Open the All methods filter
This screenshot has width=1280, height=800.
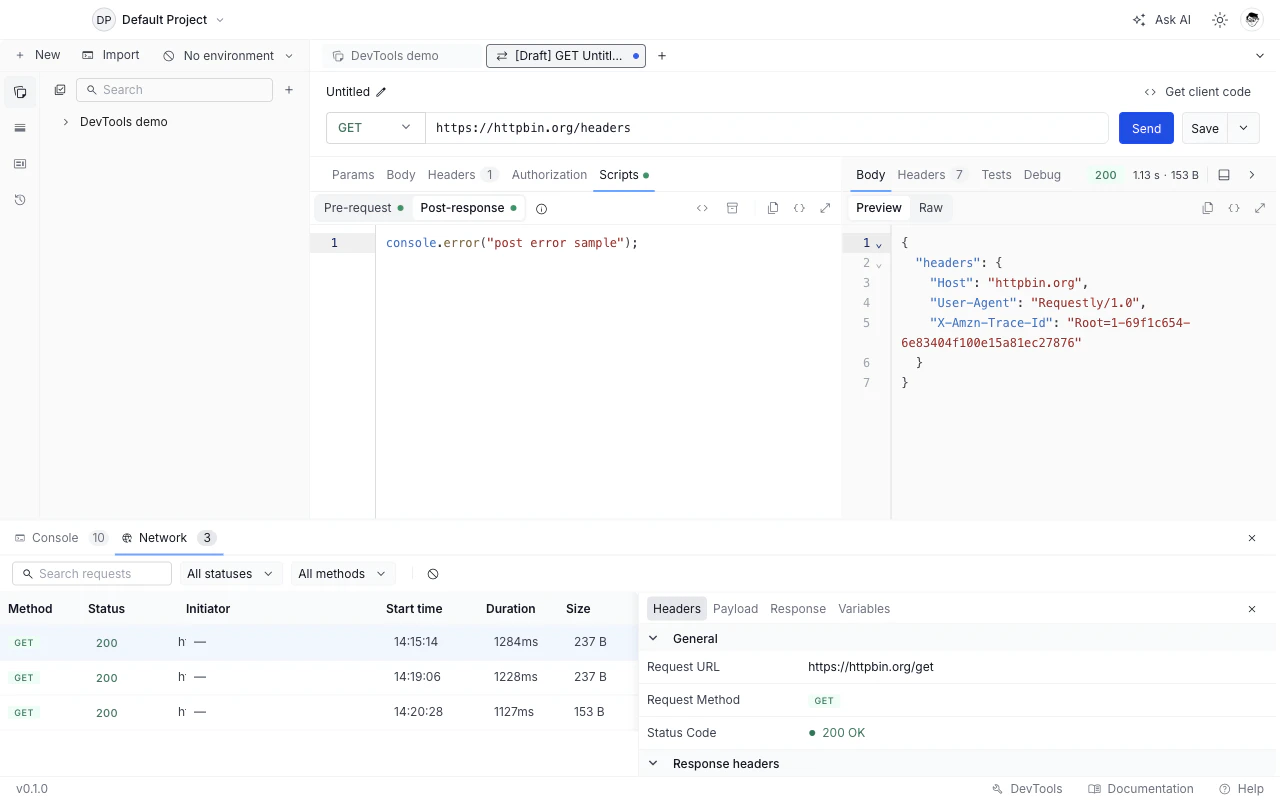341,574
